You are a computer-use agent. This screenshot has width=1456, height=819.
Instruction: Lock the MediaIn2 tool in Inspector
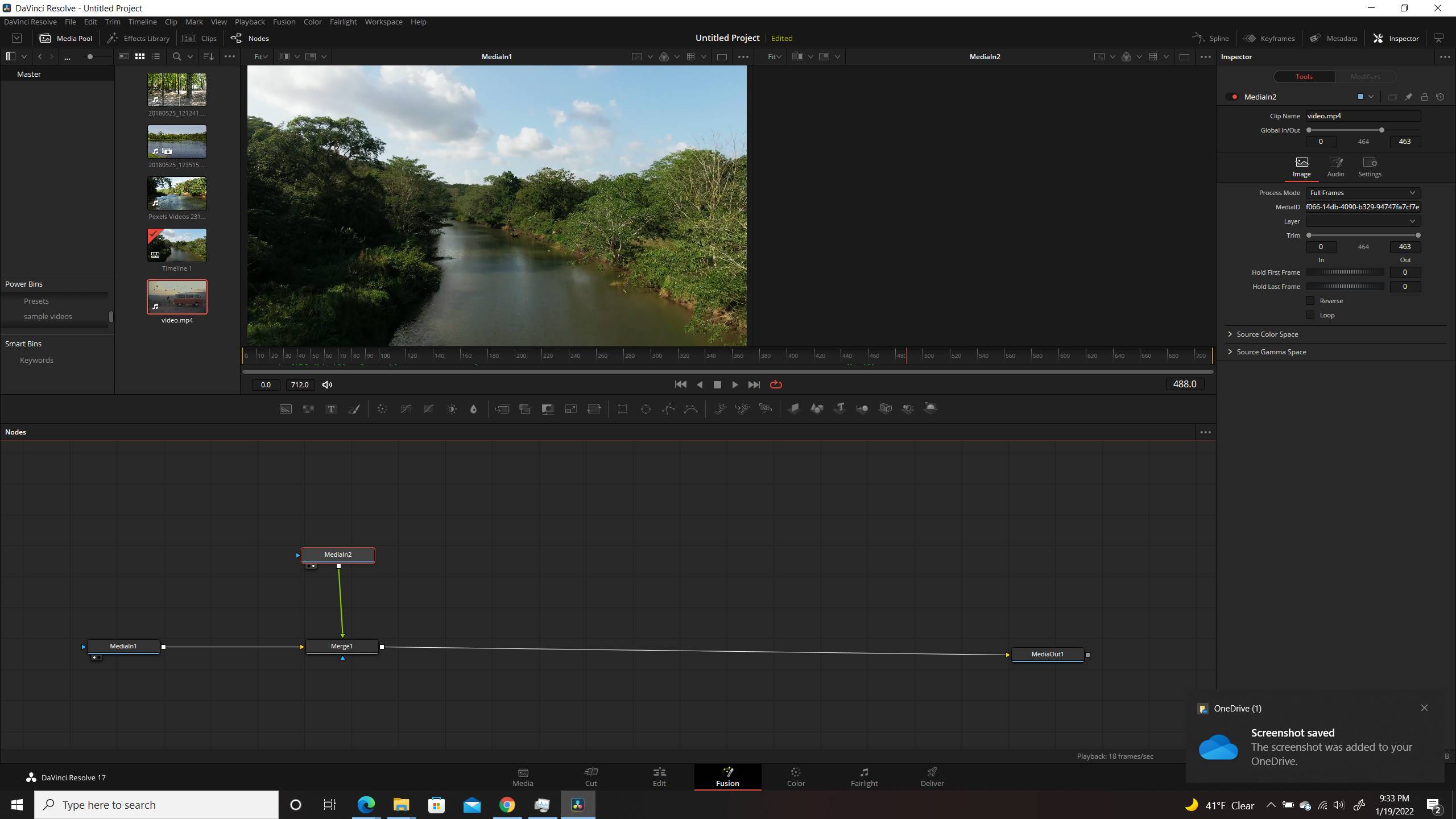pos(1424,97)
